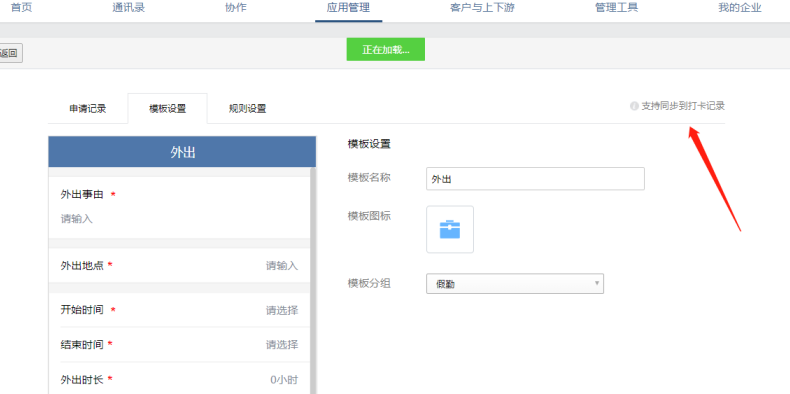The image size is (790, 394).
Task: Go to the 协作 navigation item
Action: pos(236,8)
